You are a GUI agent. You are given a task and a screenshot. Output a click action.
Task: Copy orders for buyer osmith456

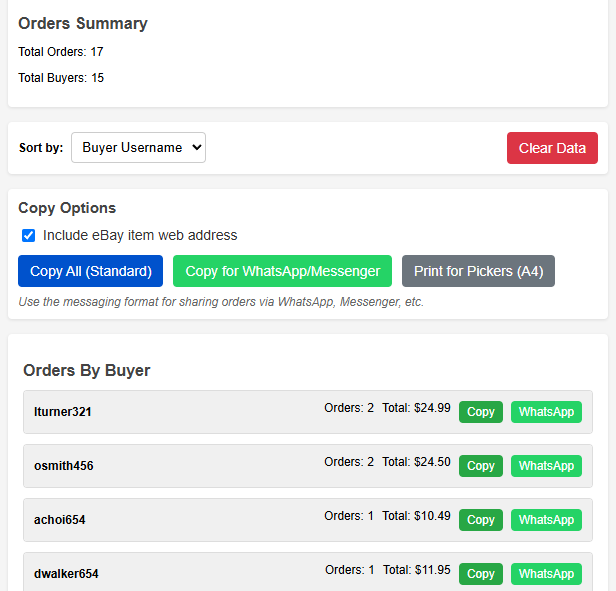[480, 466]
